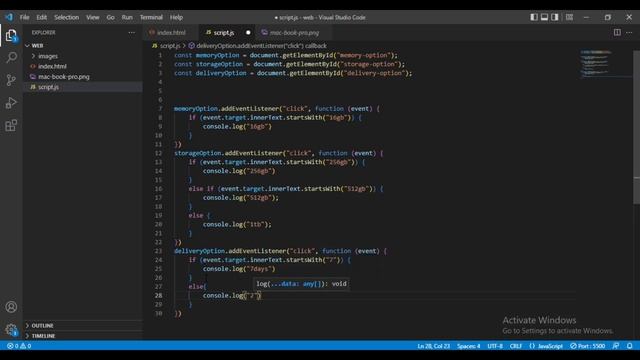Go to line via Ln 28, Col 23

(x=433, y=346)
